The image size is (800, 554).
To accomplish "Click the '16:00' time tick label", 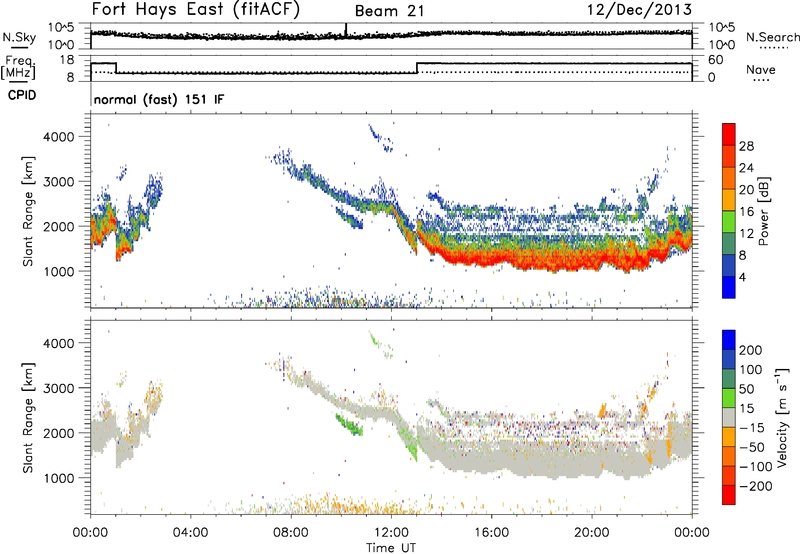I will click(491, 533).
